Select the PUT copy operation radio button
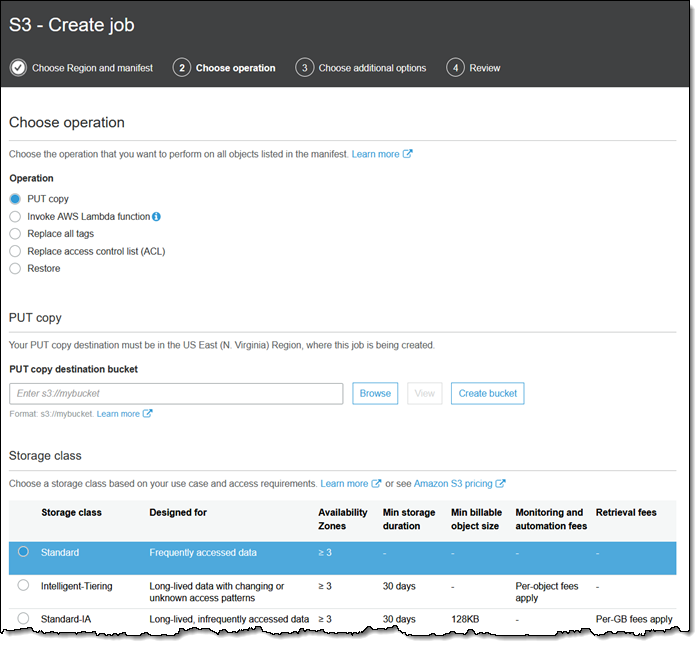This screenshot has width=700, height=646. coord(15,199)
